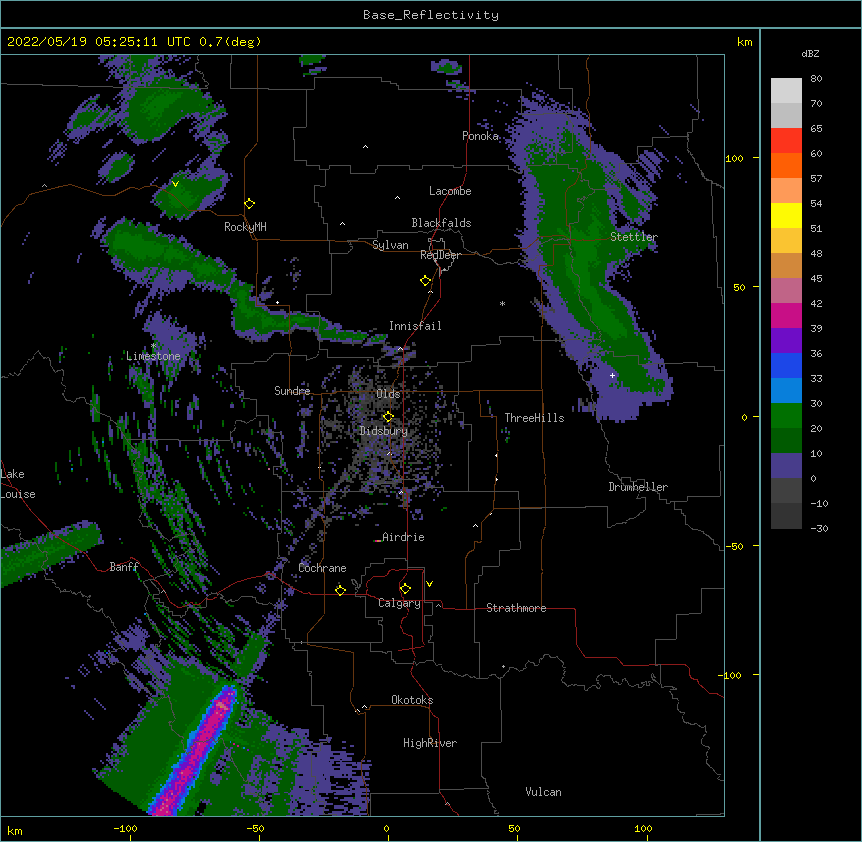Select the yellow diamond marker between Olds and Didsbury
Screen dimensions: 862x842
click(388, 416)
